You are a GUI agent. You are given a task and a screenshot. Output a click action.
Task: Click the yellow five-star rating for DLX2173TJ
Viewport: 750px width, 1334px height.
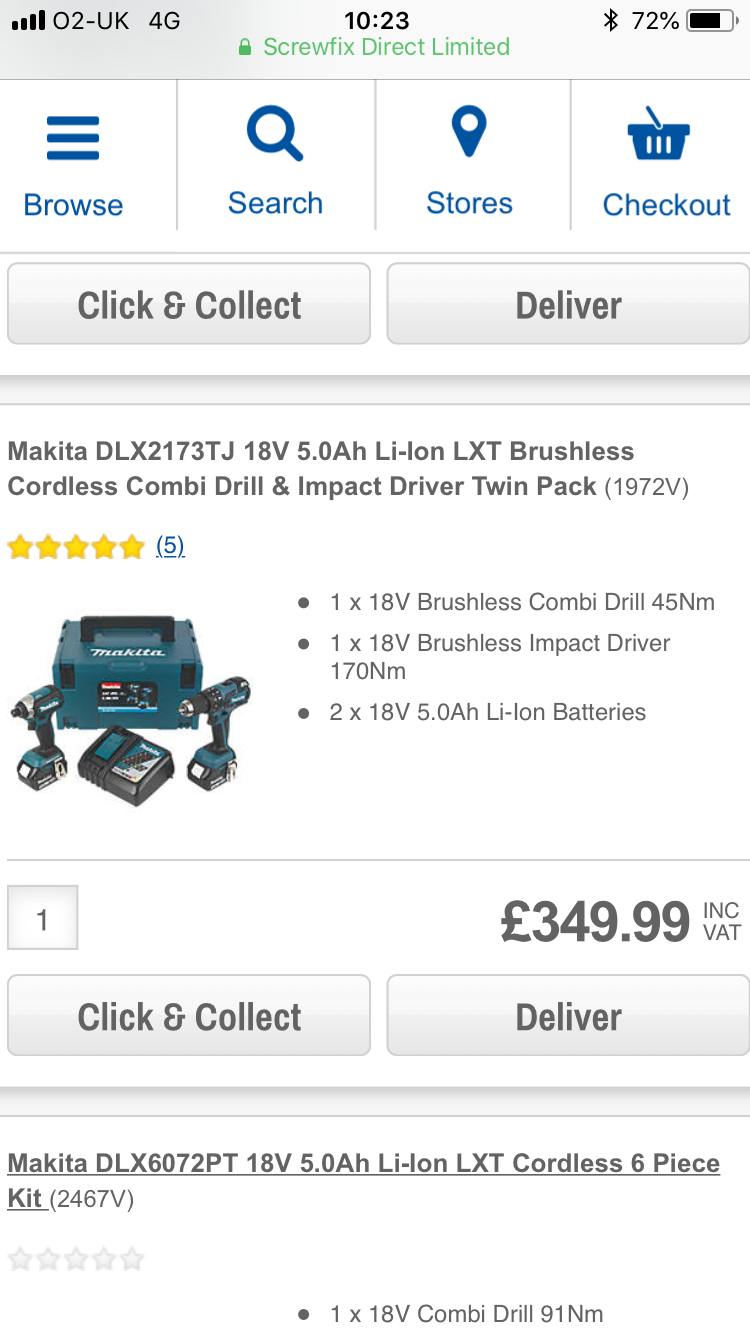tap(76, 547)
